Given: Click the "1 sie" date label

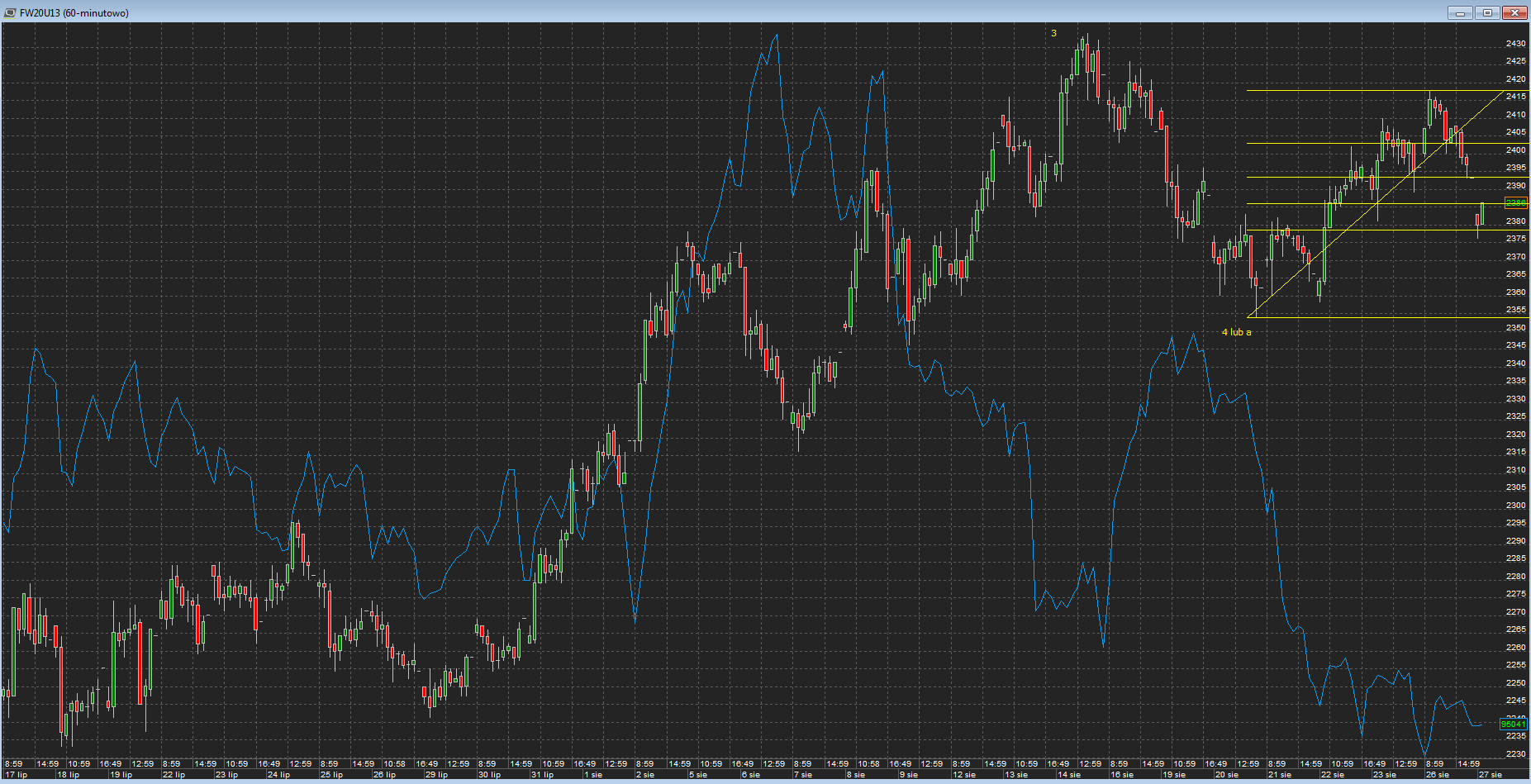Looking at the screenshot, I should pos(592,775).
